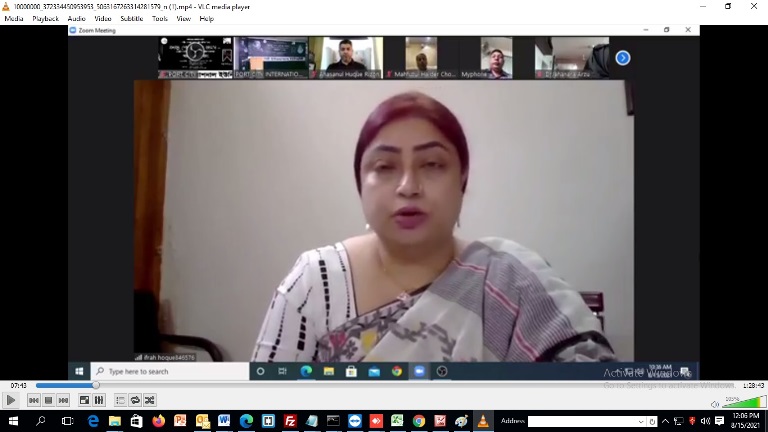Expand the Address bar dropdown arrow

tap(641, 421)
